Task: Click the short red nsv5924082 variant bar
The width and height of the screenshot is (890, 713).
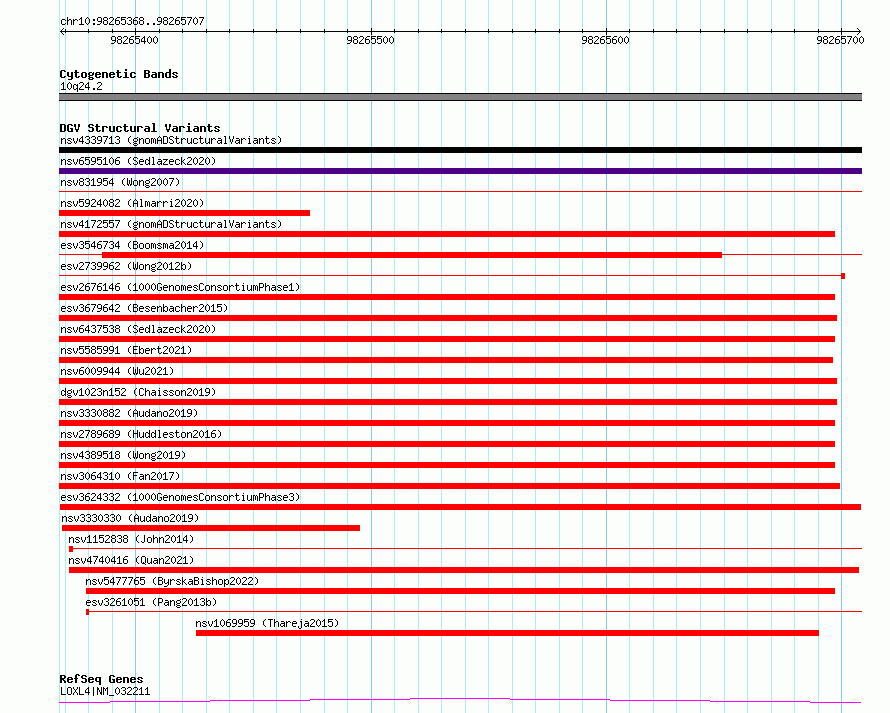Action: (184, 213)
